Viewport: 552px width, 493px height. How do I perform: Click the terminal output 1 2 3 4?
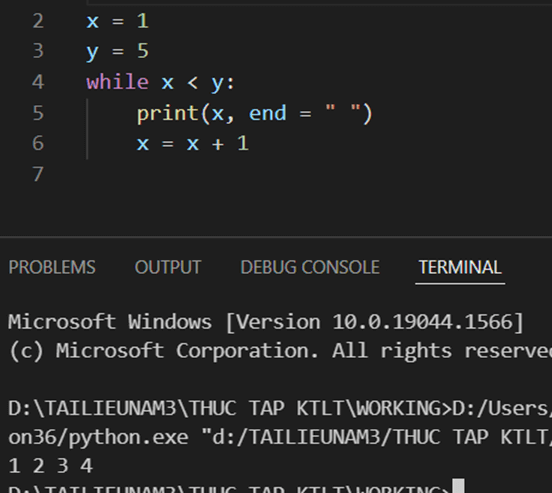click(x=51, y=466)
